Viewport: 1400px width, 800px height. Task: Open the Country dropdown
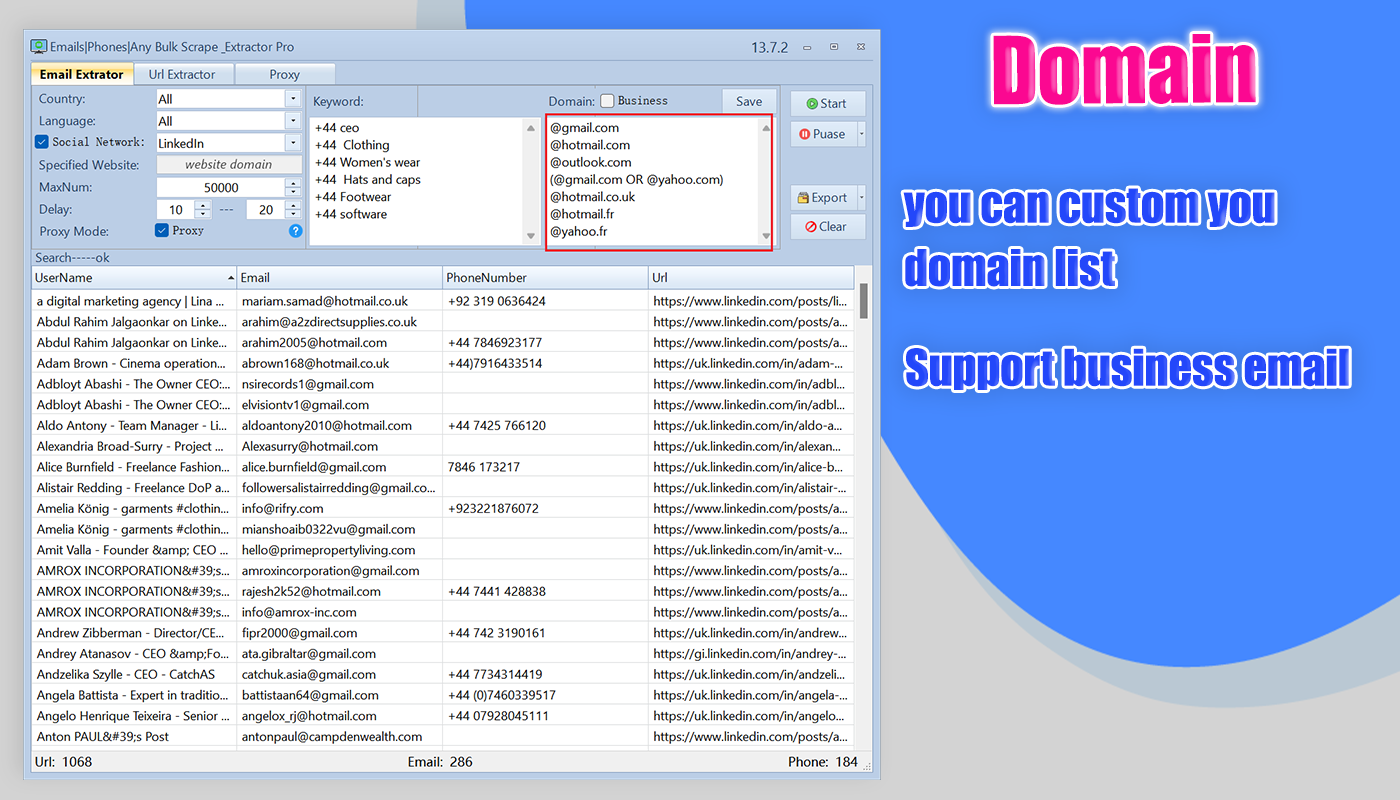pyautogui.click(x=293, y=99)
